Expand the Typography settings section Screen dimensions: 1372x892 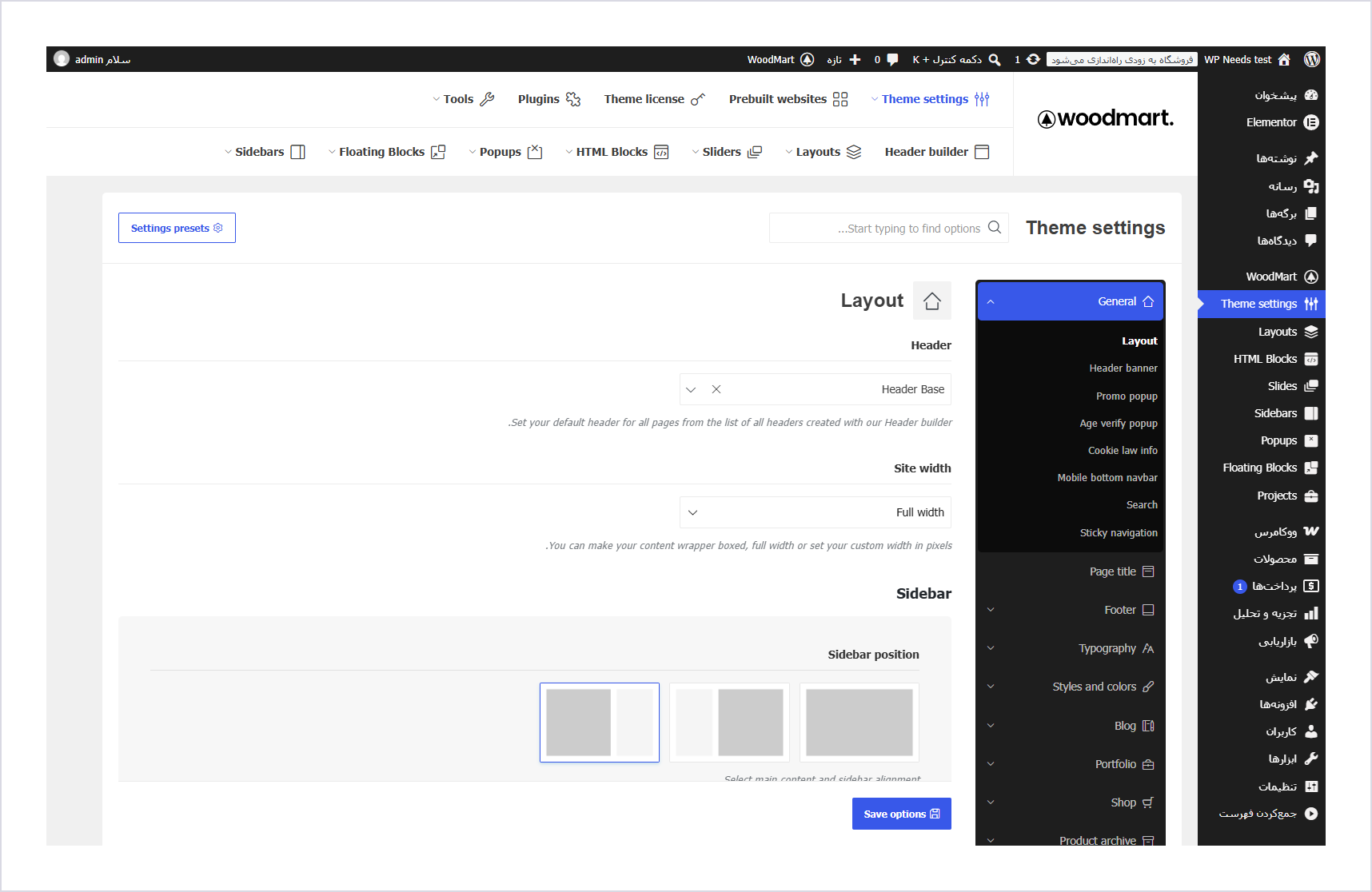pyautogui.click(x=1071, y=648)
